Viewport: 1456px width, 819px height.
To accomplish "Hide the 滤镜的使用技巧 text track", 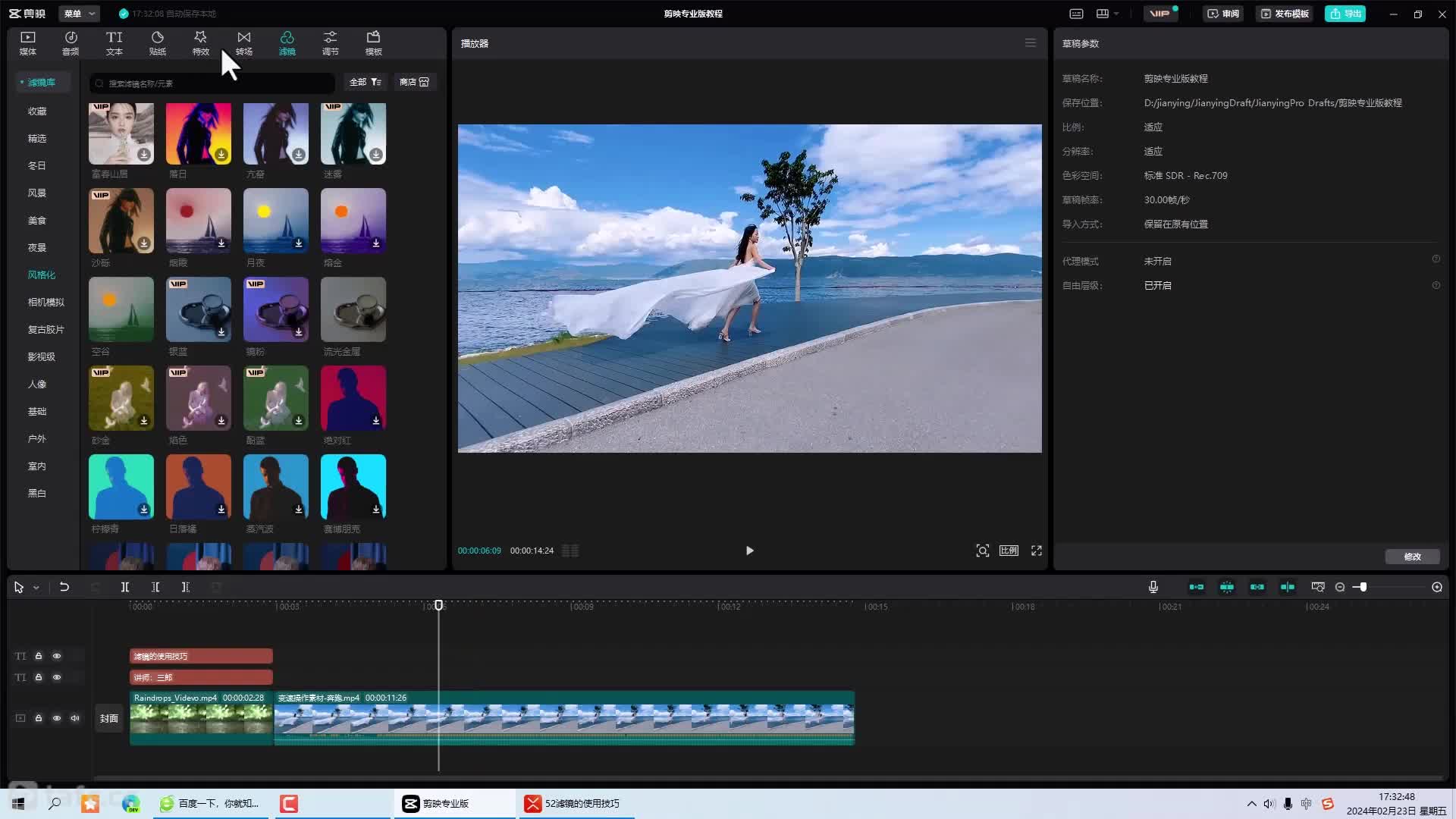I will (x=57, y=656).
